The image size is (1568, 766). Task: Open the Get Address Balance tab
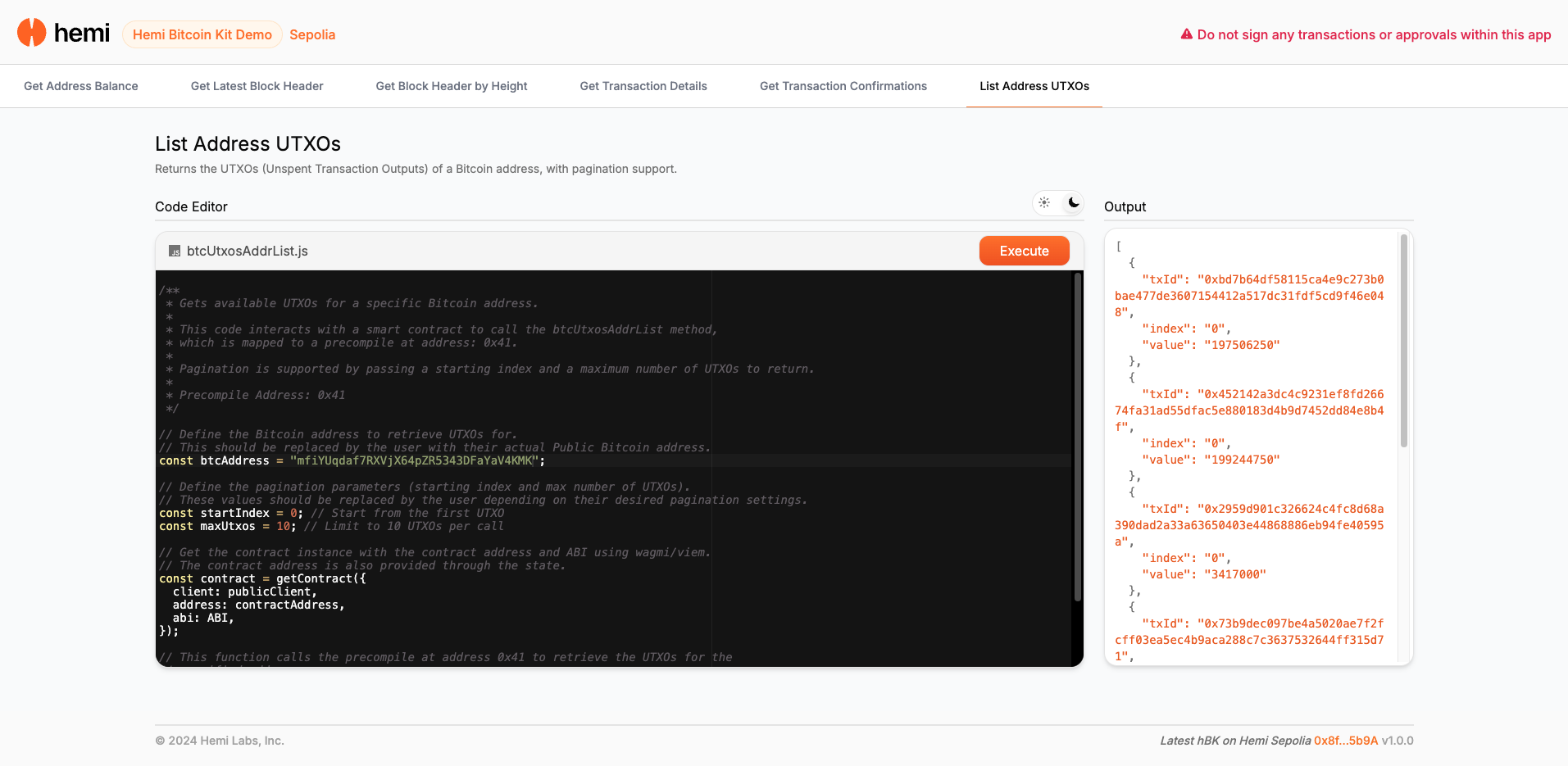click(x=81, y=86)
